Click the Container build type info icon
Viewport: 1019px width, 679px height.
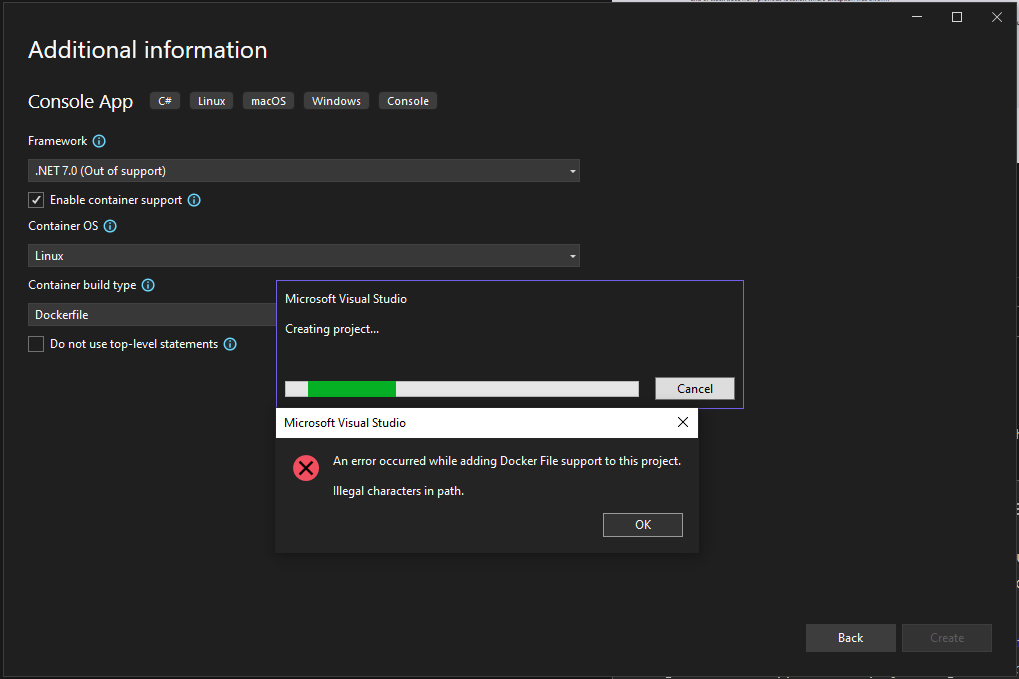[x=148, y=285]
